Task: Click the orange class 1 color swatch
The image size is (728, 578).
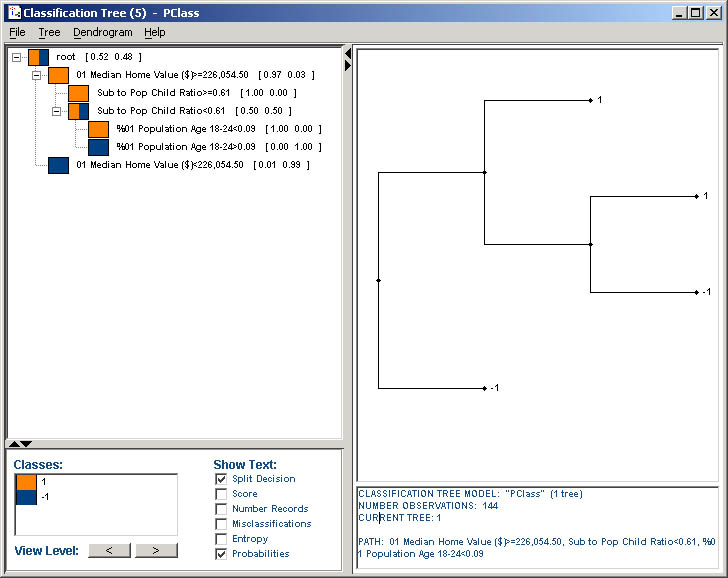Action: click(x=26, y=482)
